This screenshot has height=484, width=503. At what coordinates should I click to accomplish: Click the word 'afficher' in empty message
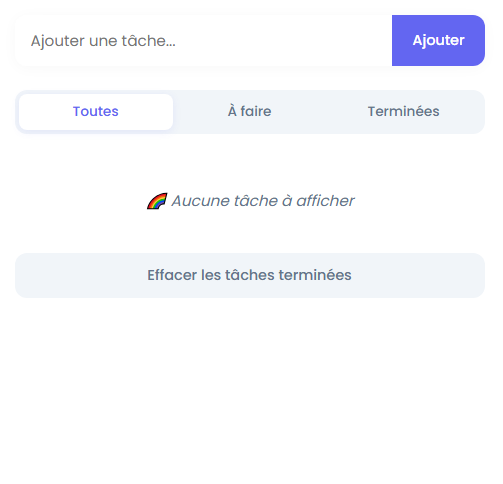325,201
